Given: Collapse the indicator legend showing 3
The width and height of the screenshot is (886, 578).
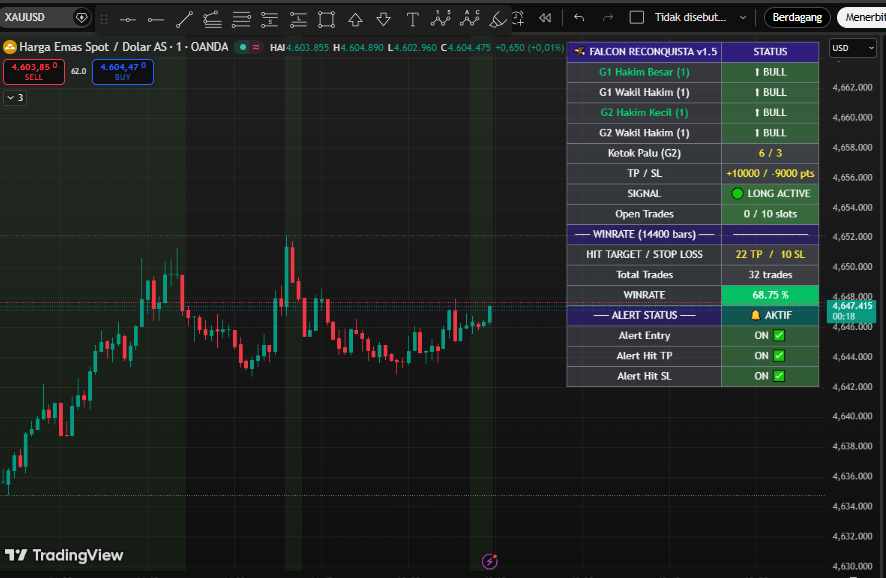Looking at the screenshot, I should (15, 98).
